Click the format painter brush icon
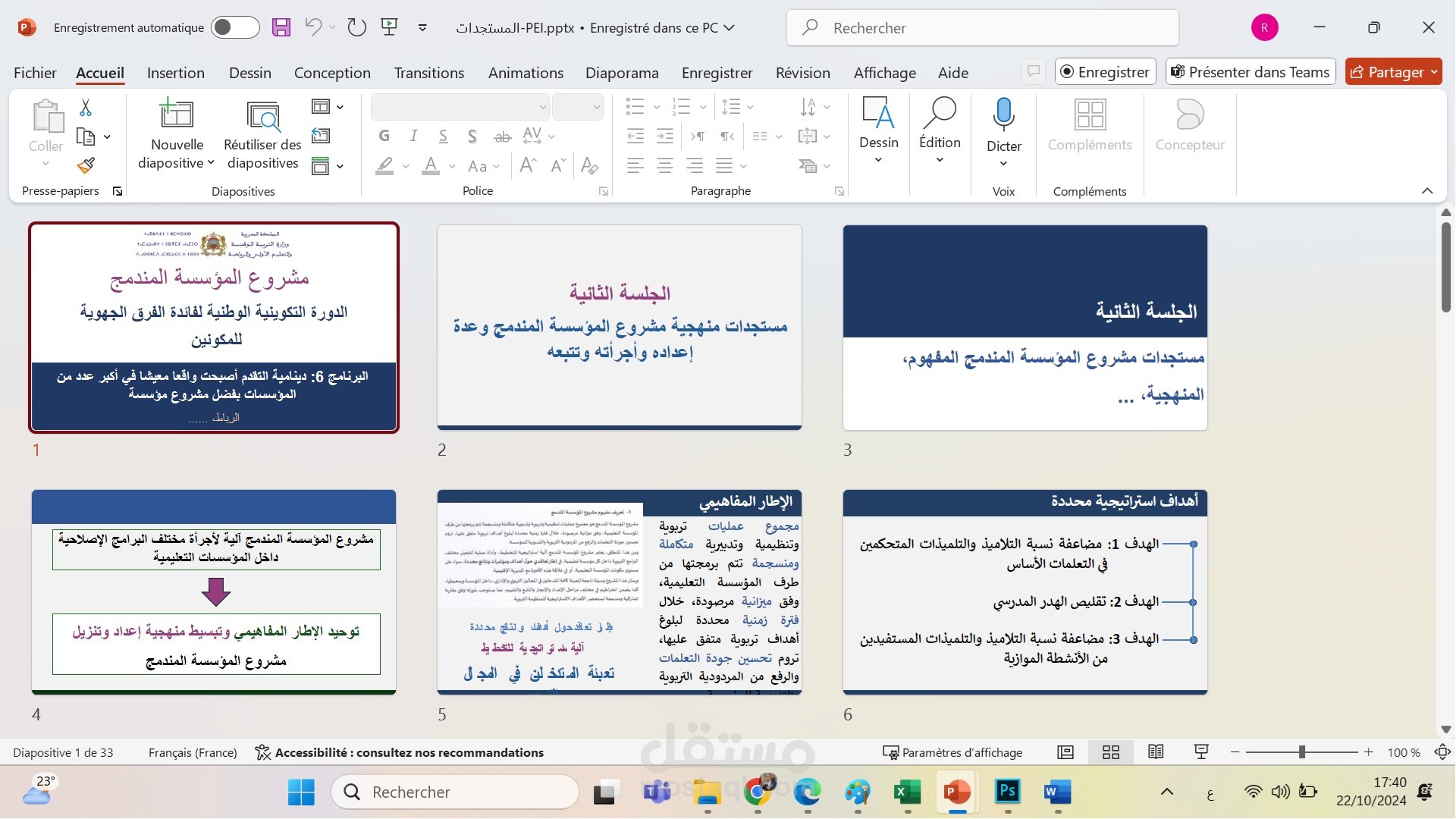 86,165
